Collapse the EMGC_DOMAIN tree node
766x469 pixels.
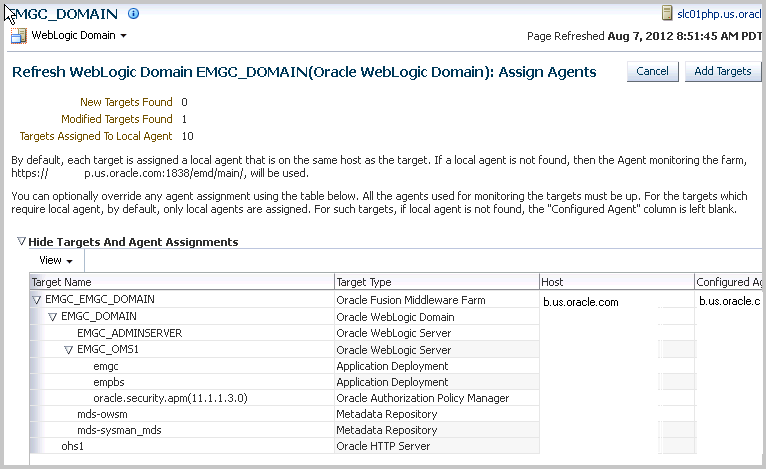tap(53, 317)
